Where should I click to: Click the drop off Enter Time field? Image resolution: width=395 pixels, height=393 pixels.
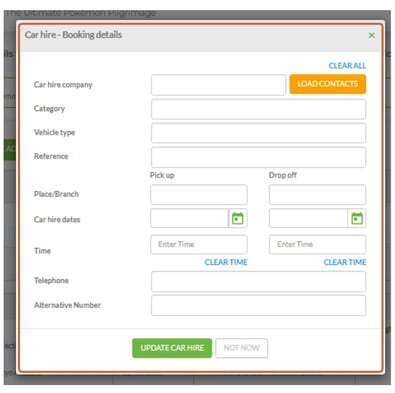click(x=317, y=244)
